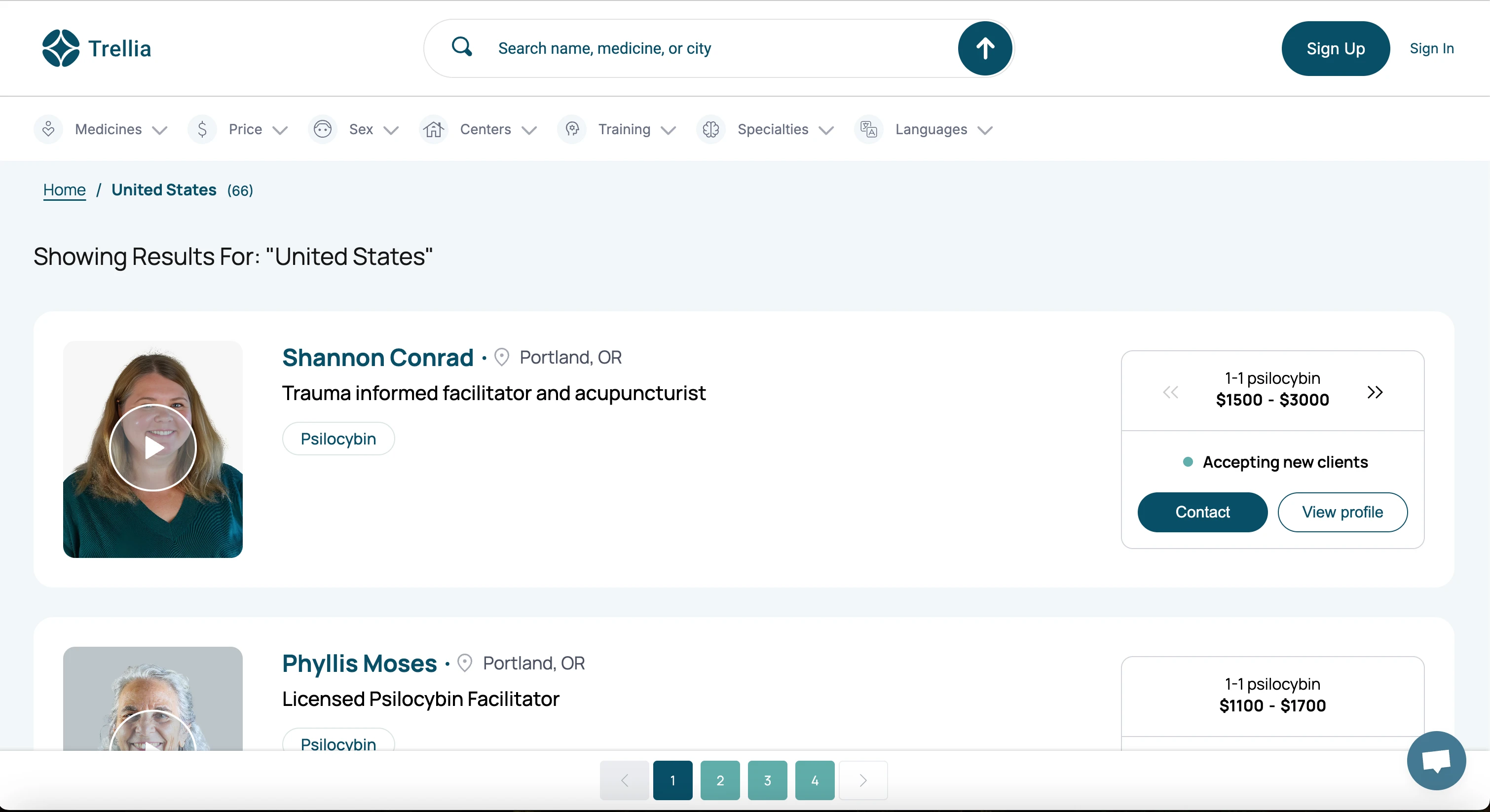Click the Sign In link
The height and width of the screenshot is (812, 1490).
1432,48
